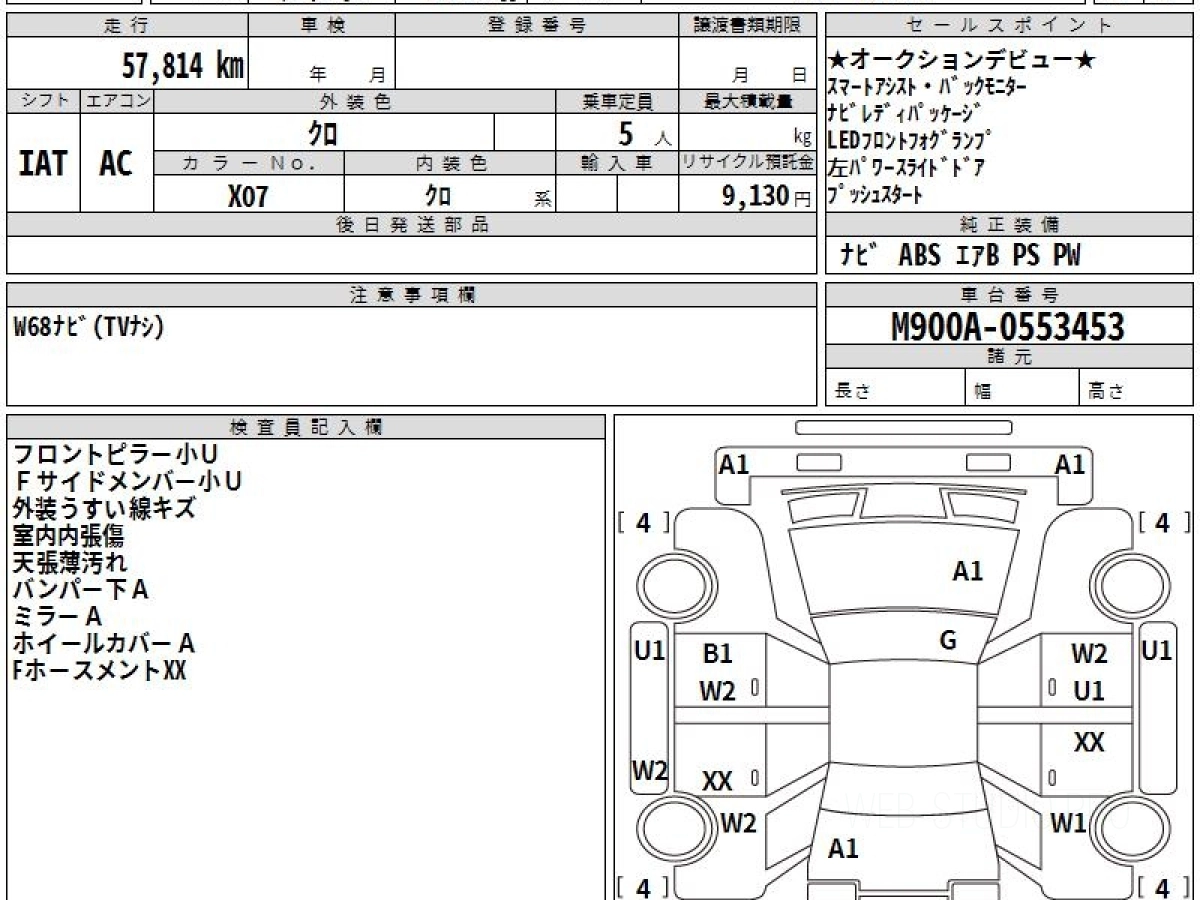The width and height of the screenshot is (1200, 900).
Task: Select the B1 mark on the car diagram
Action: tap(718, 654)
